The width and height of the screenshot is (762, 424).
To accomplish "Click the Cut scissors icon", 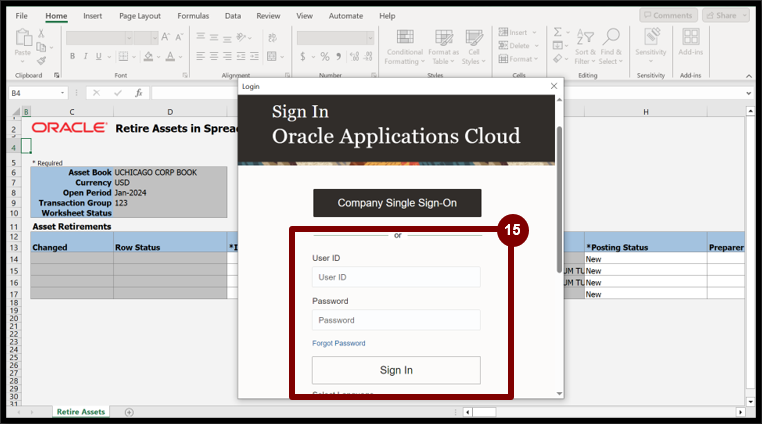I will point(41,34).
